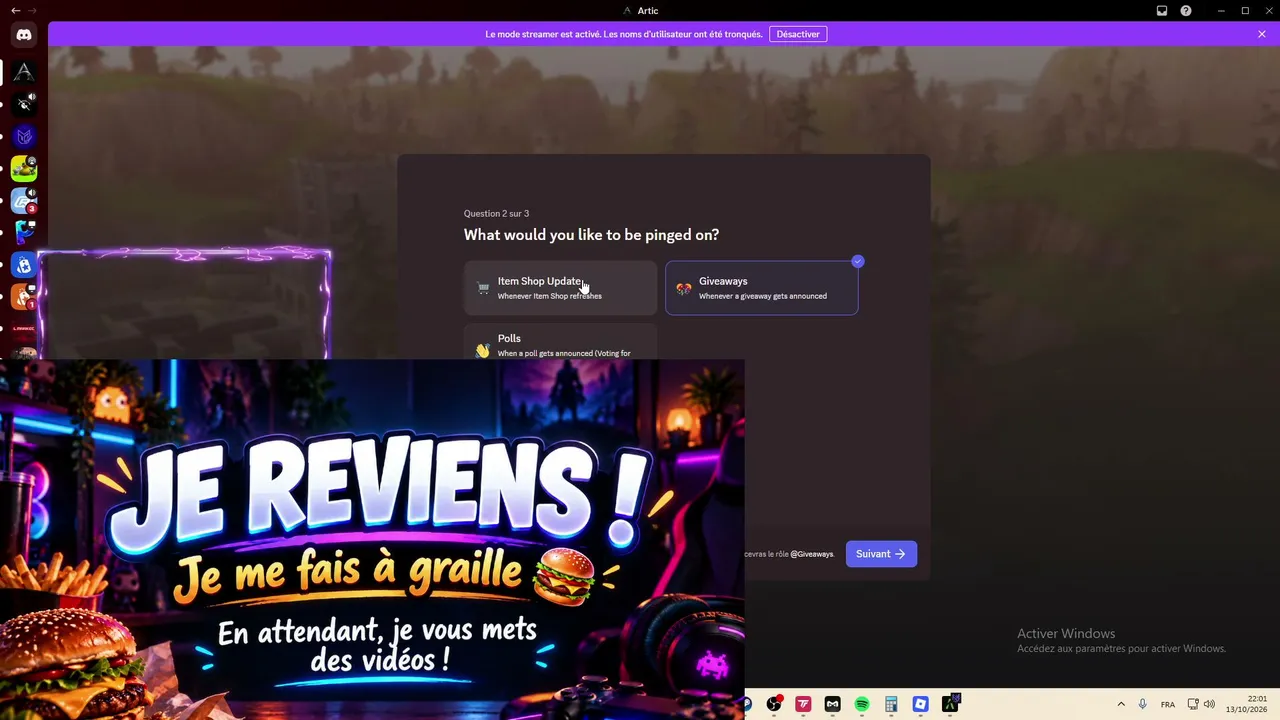Open Discord direct messages home icon

tap(24, 35)
